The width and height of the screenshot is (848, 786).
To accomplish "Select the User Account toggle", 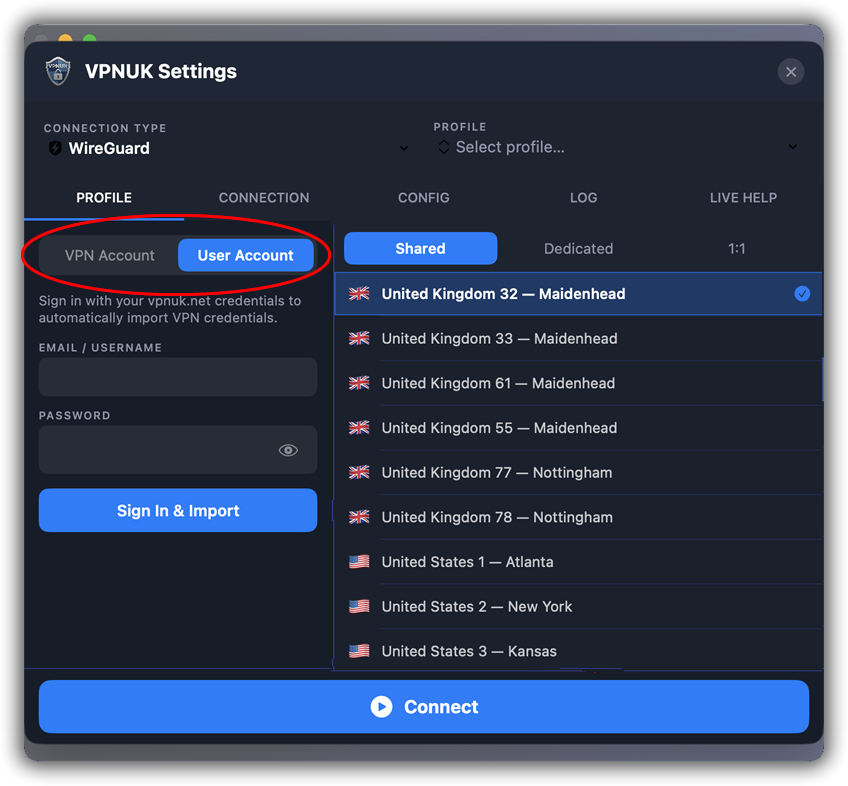I will click(x=246, y=255).
